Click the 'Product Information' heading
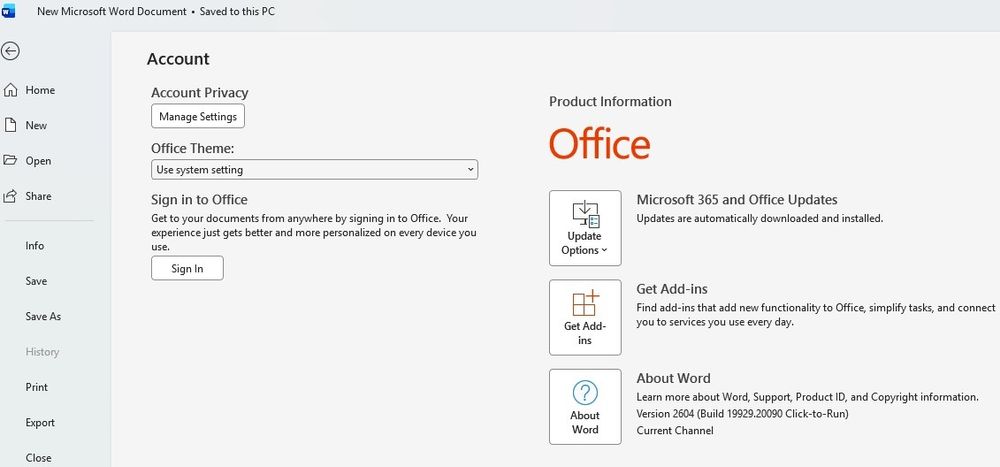Screen dimensions: 1000x467 click(x=610, y=101)
